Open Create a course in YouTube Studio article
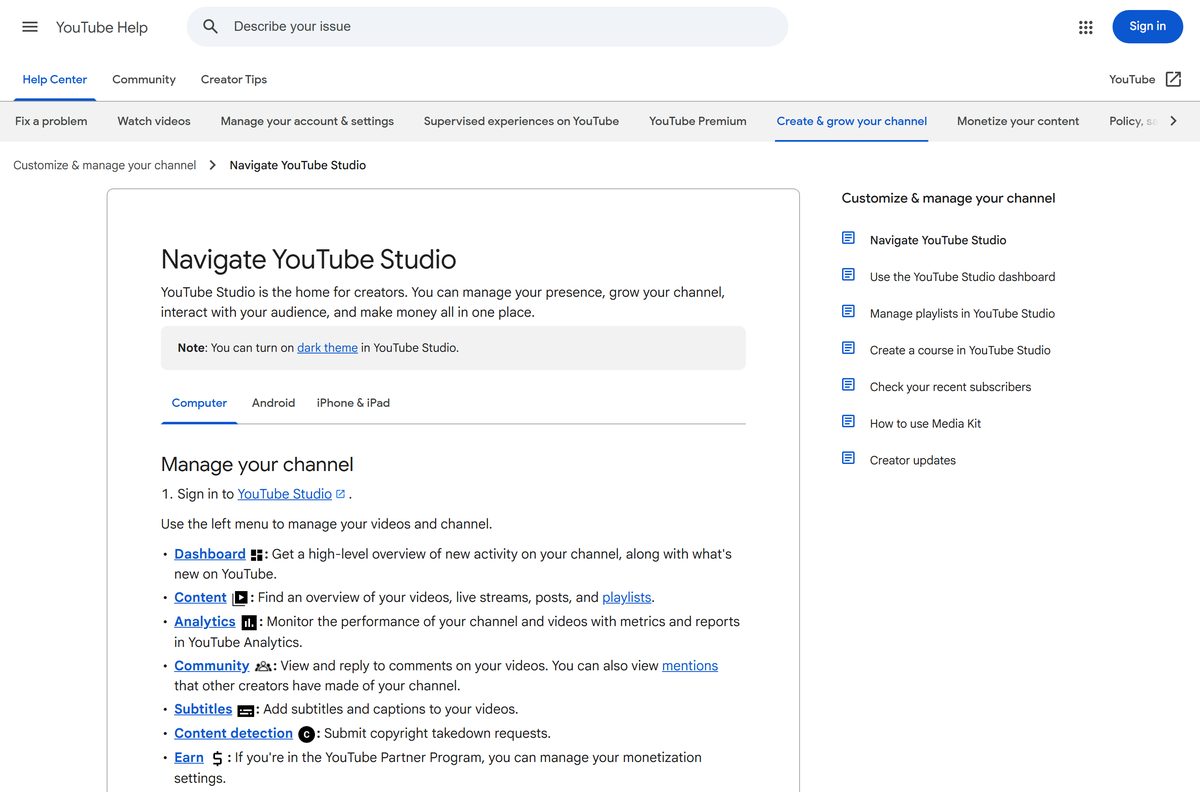Viewport: 1200px width, 792px height. [x=960, y=351]
